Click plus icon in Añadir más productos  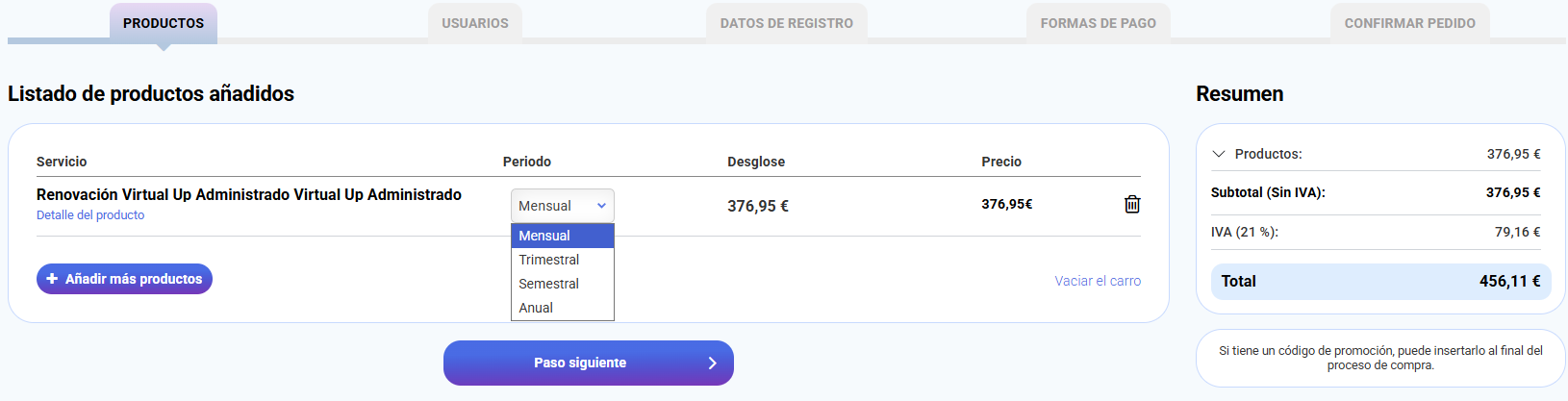[52, 279]
